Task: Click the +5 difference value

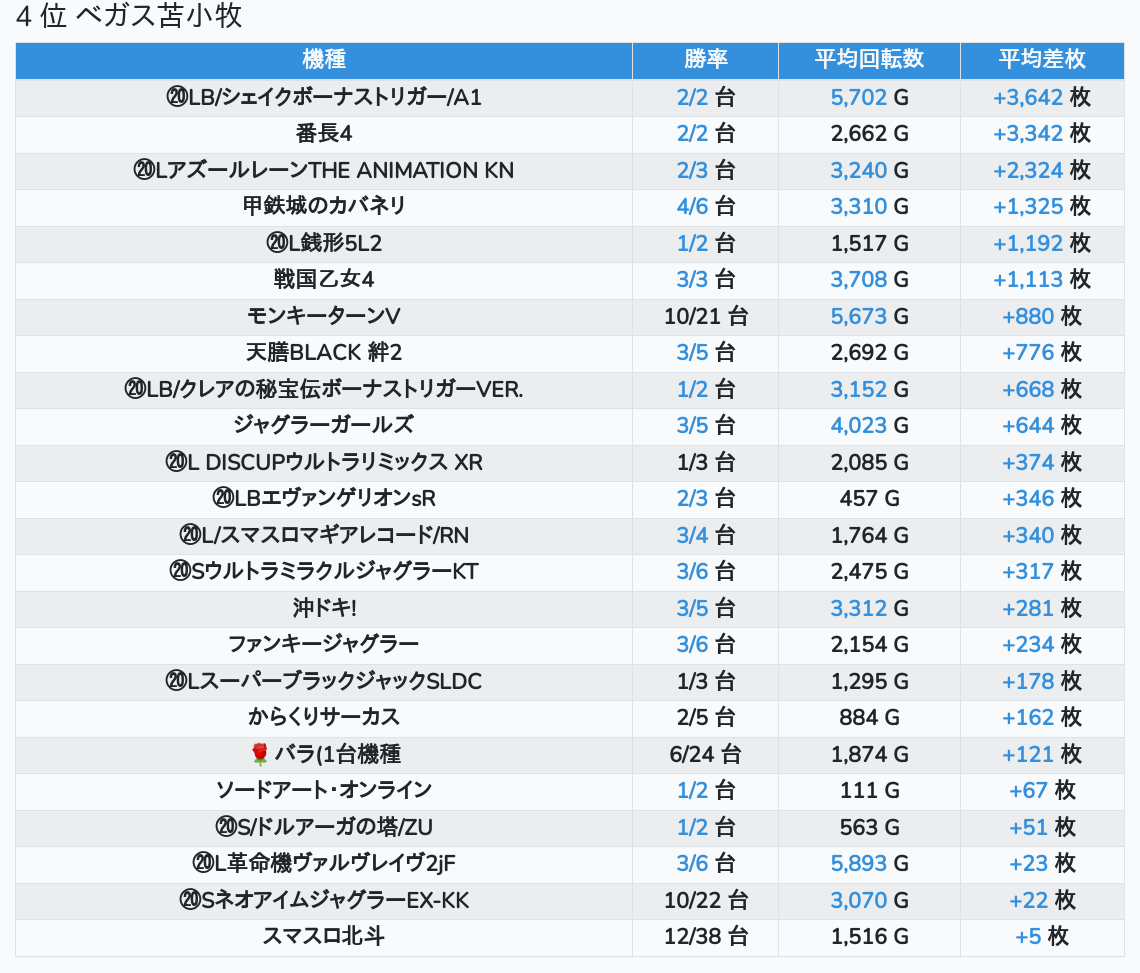Action: 1028,937
